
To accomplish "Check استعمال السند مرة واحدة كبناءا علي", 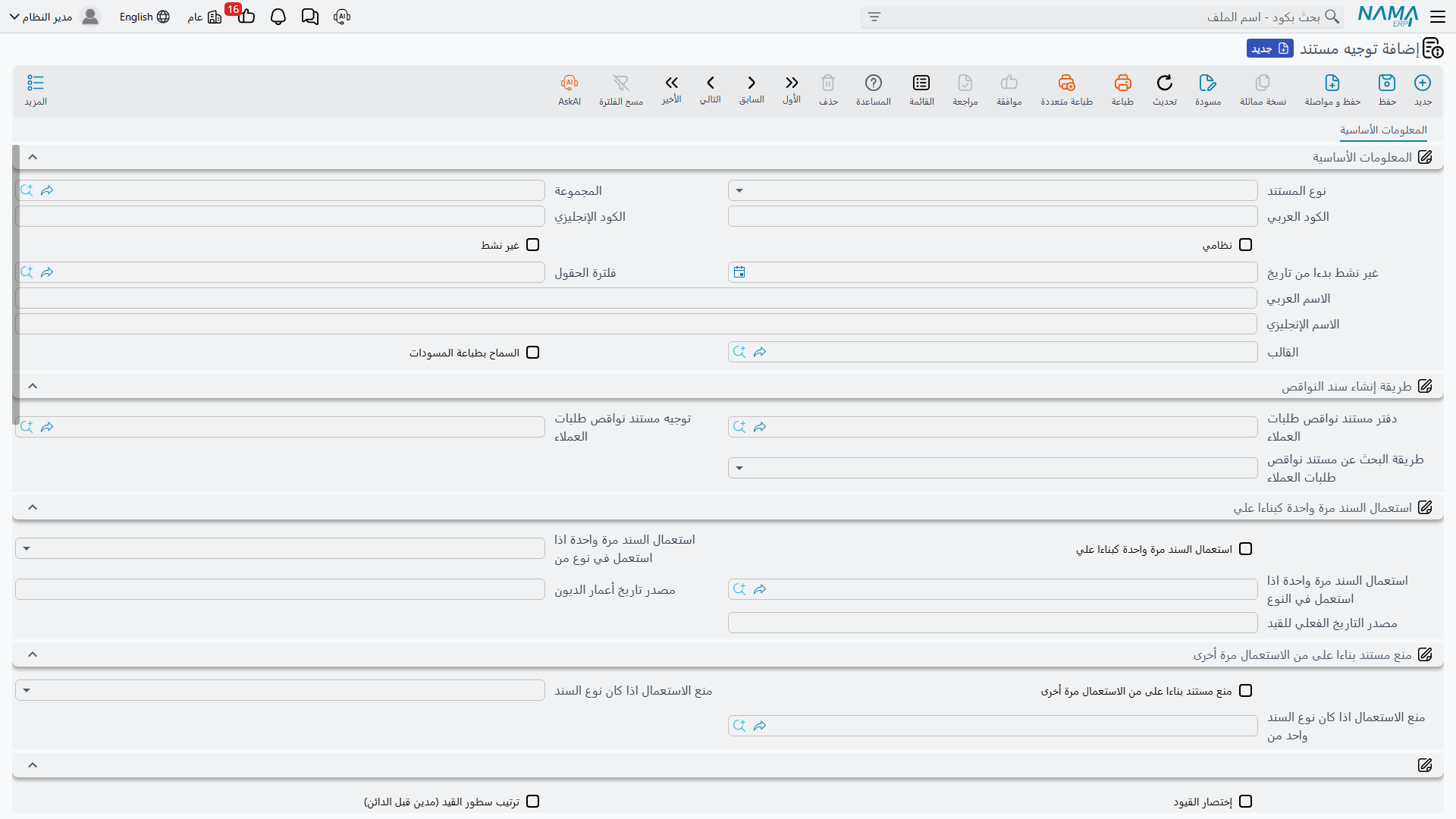I will [x=1245, y=549].
